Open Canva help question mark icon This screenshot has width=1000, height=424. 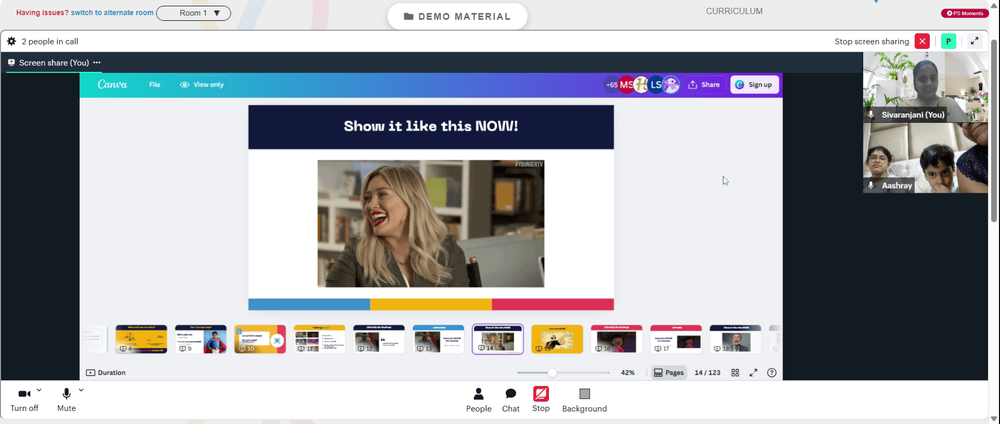point(772,373)
